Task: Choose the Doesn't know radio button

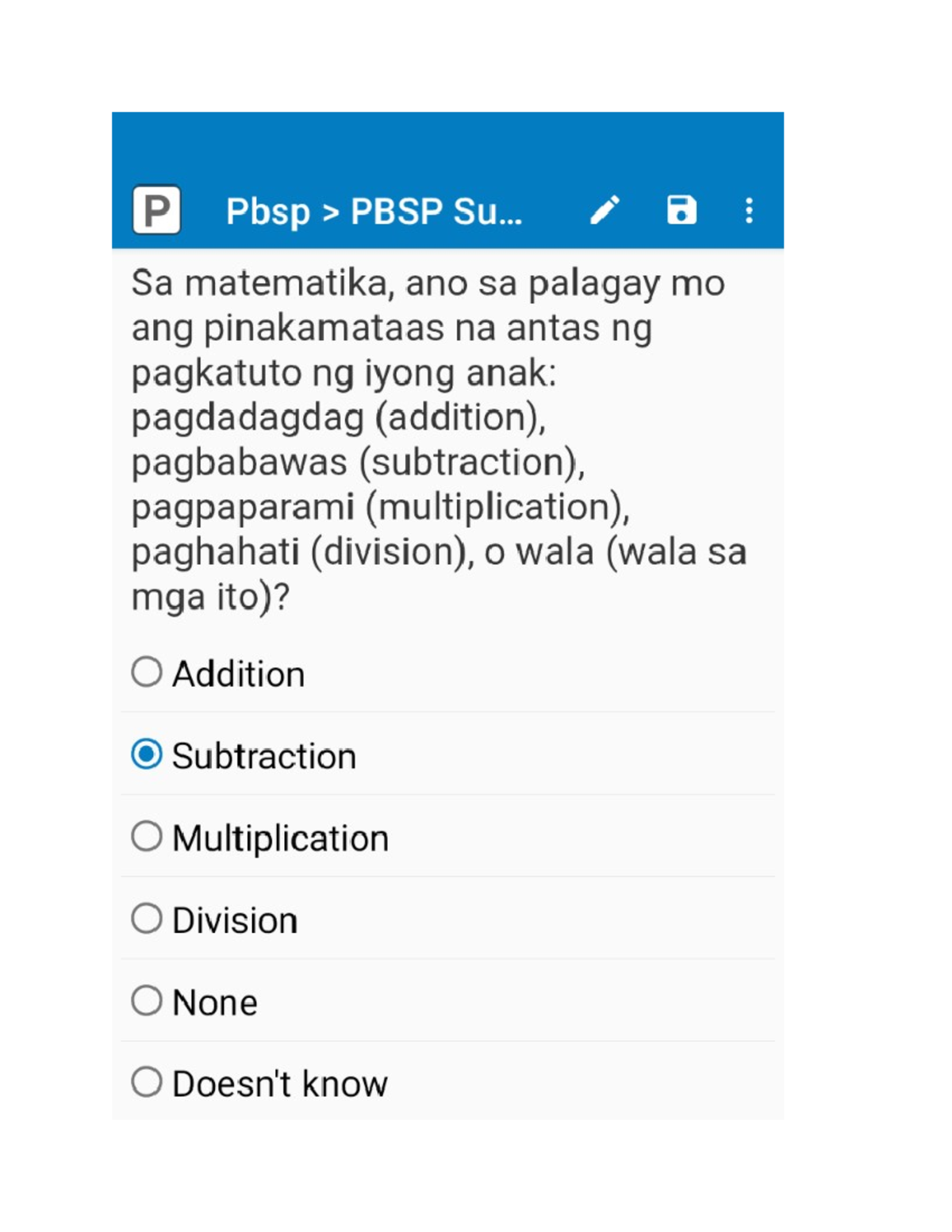Action: pyautogui.click(x=147, y=1082)
